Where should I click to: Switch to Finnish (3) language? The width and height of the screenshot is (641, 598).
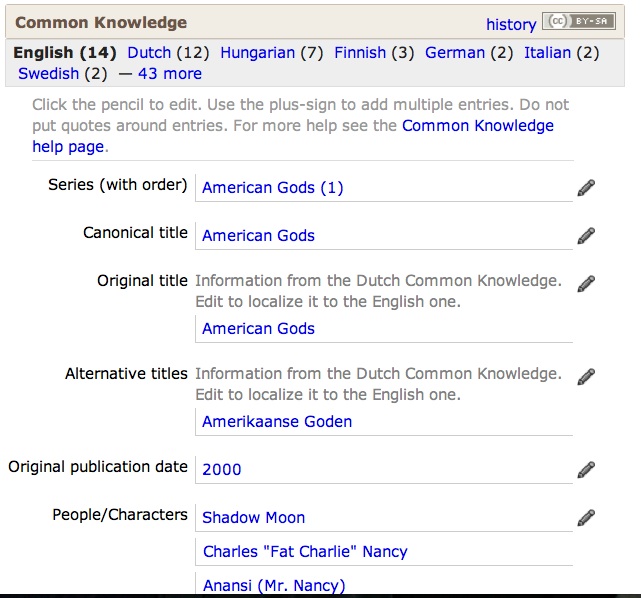(360, 53)
